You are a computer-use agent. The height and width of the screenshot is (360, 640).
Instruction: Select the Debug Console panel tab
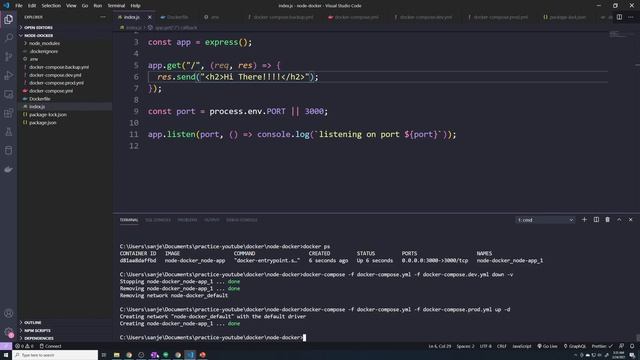tap(242, 220)
